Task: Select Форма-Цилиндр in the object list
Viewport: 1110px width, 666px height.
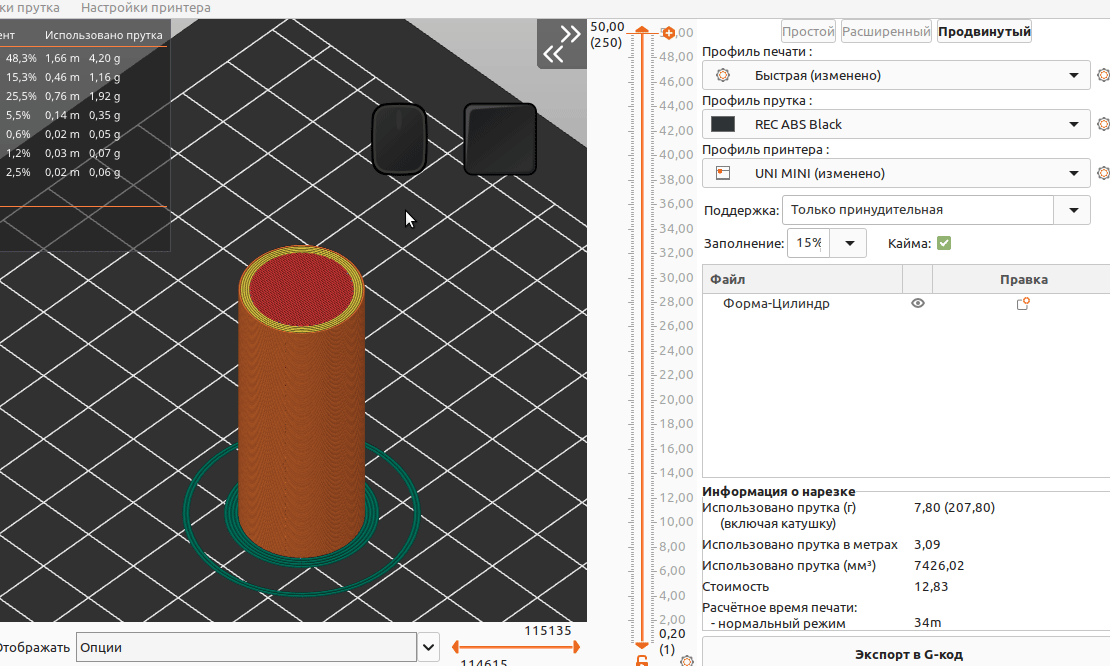Action: tap(776, 304)
